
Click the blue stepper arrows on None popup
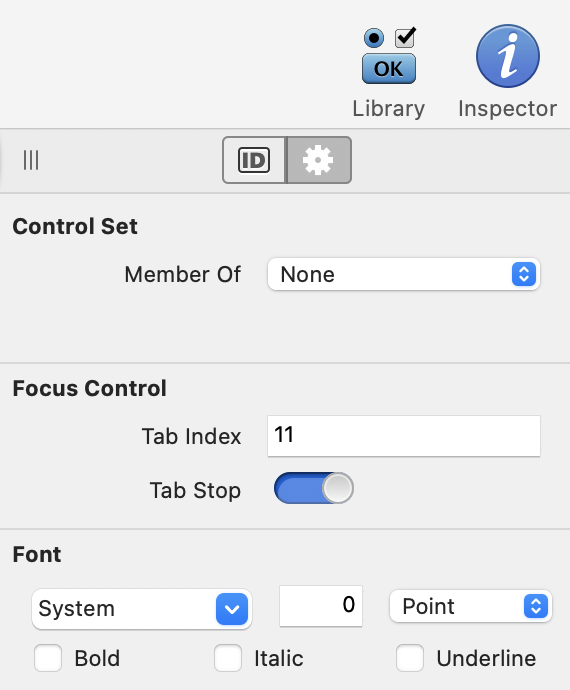tap(524, 274)
